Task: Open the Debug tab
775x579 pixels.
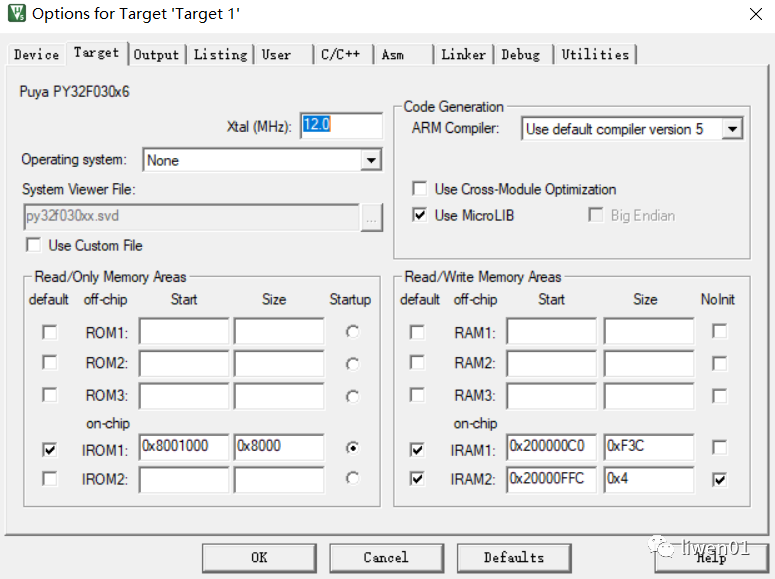Action: coord(521,55)
